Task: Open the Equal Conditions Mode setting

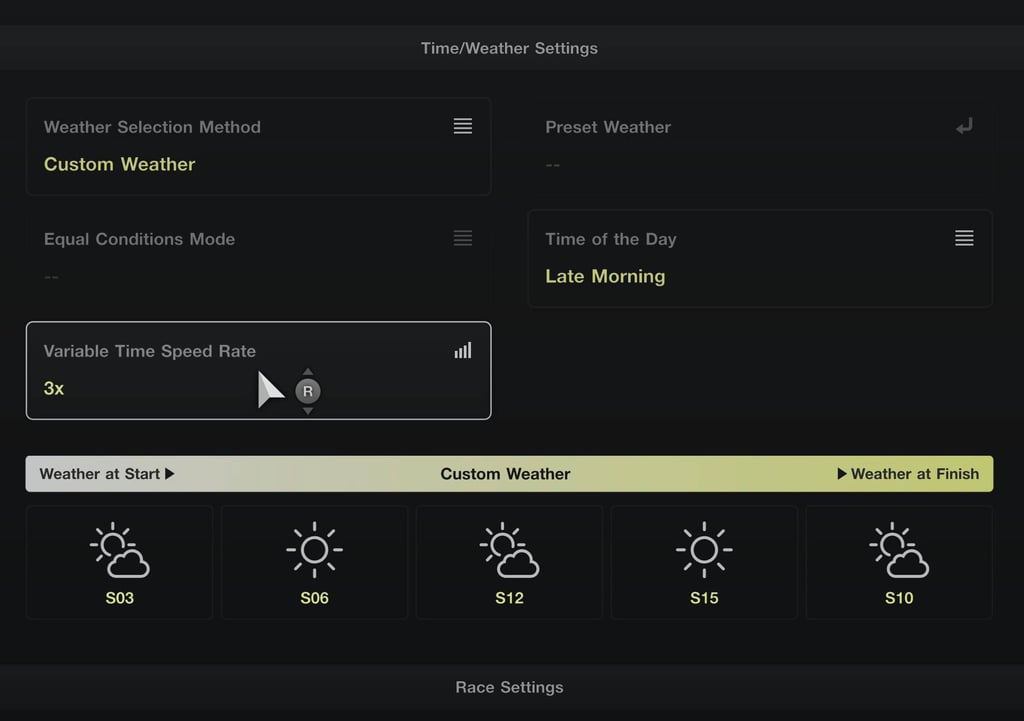Action: 259,259
